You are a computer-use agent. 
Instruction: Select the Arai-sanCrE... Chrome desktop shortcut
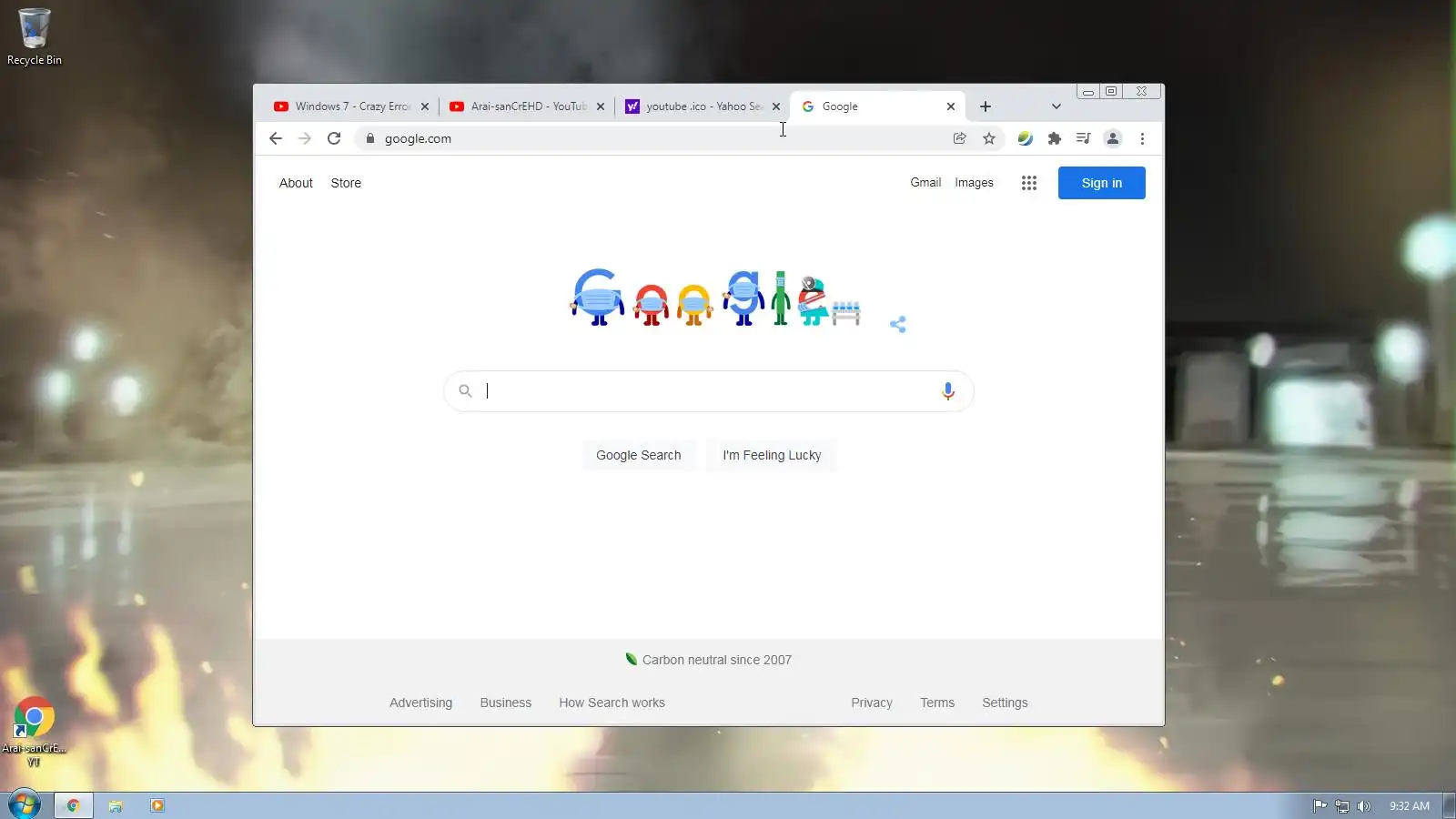click(x=34, y=733)
